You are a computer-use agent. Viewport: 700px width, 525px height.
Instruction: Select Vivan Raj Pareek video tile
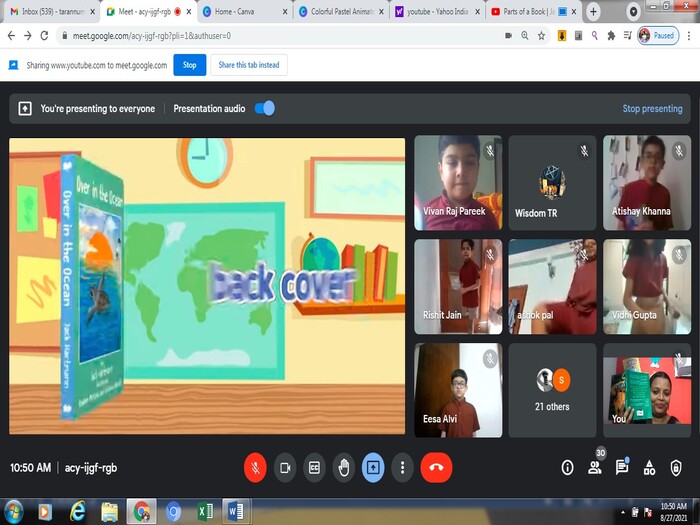(458, 183)
